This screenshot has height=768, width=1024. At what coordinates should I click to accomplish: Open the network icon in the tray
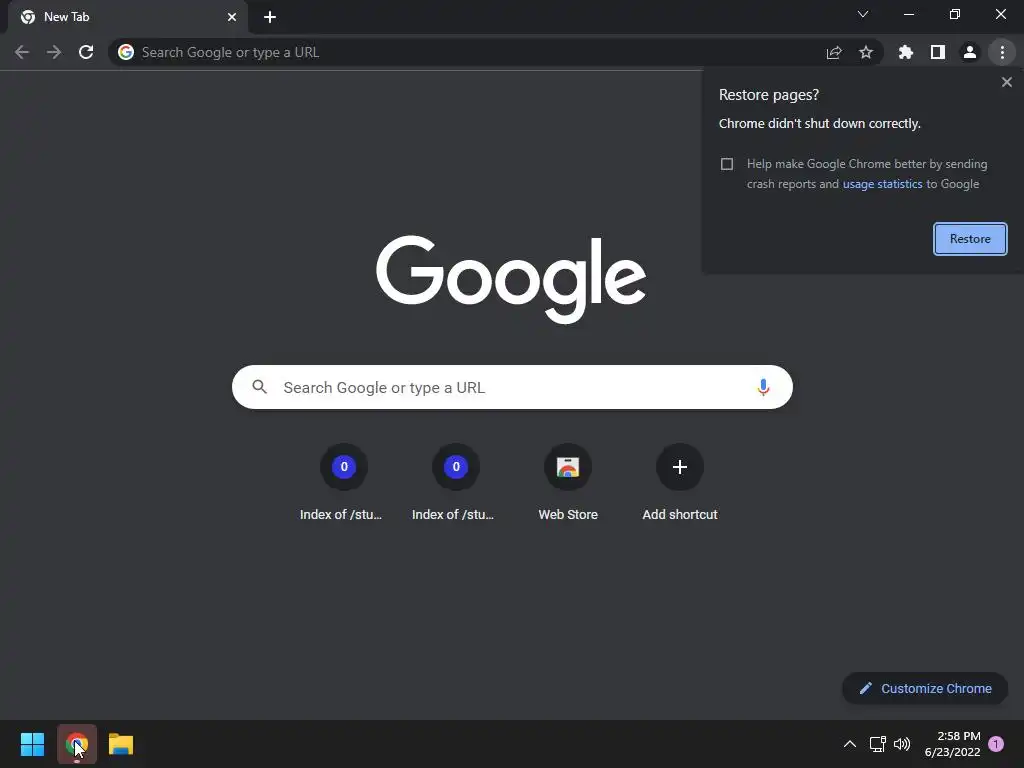878,744
